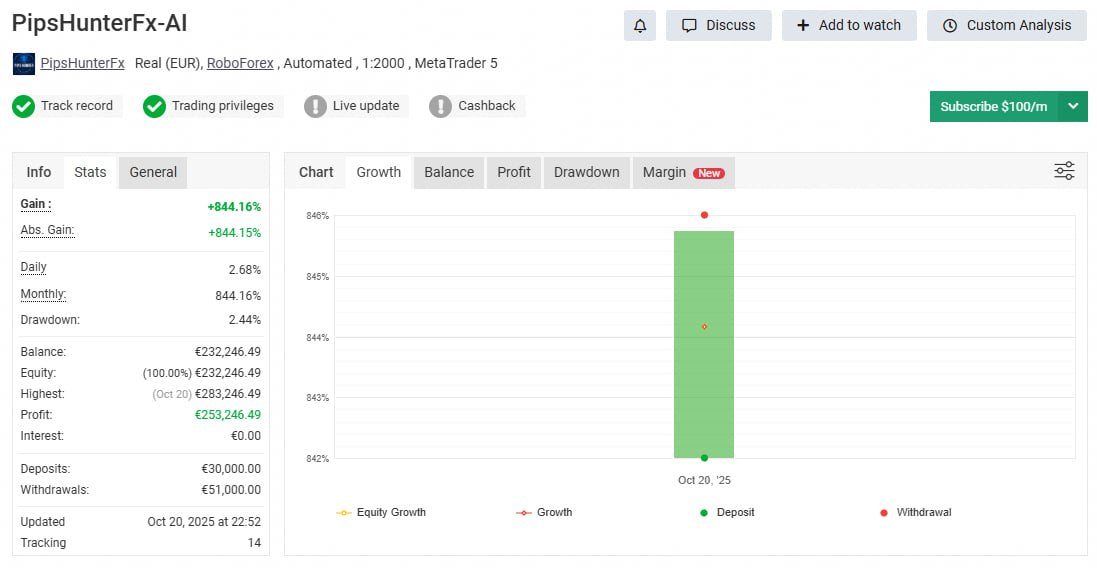Open the Margin tab marked New
This screenshot has width=1097, height=568.
pos(683,172)
